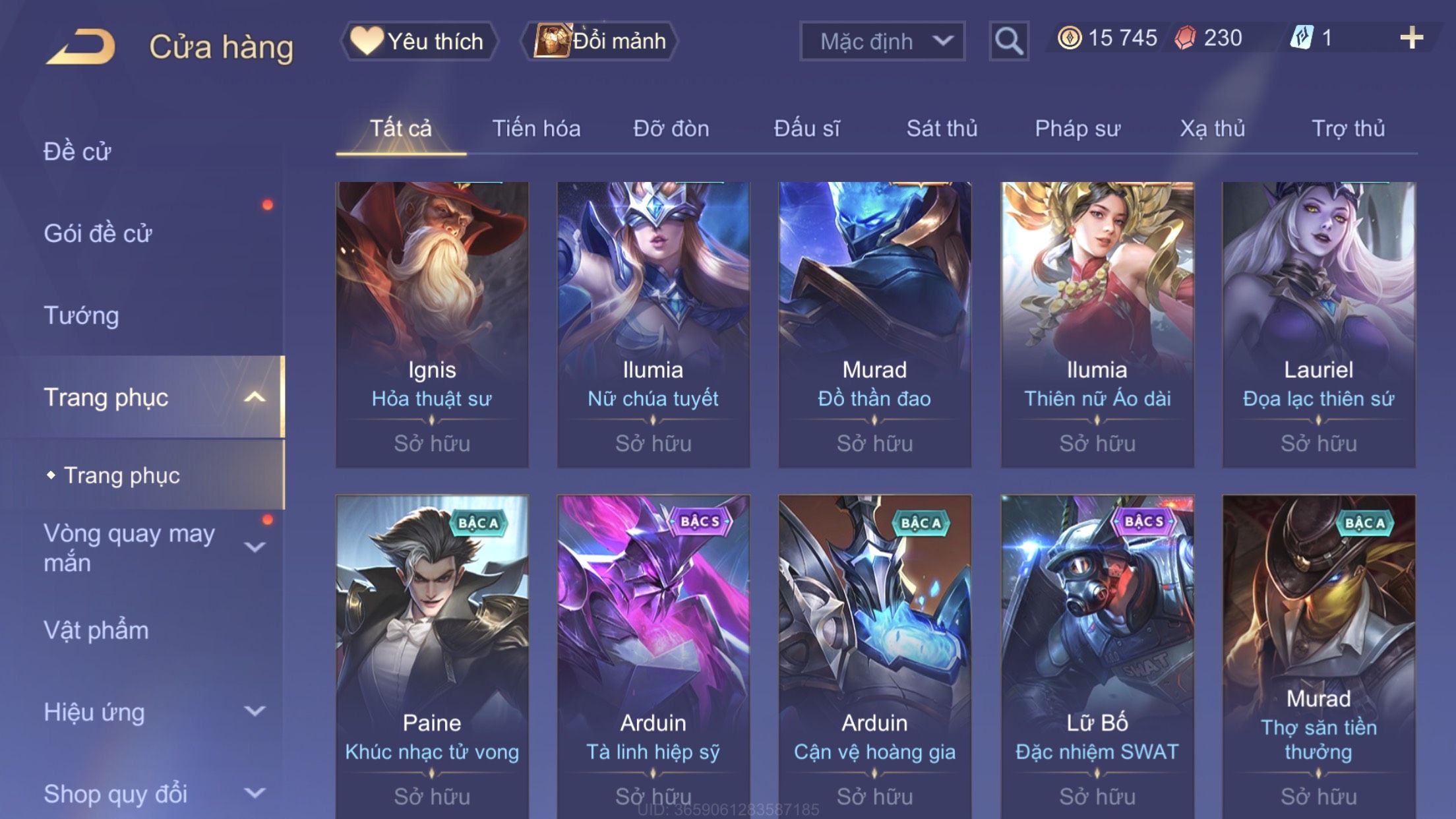Select Lữ Bố Đặc nhiệm SWAT skin

(1097, 657)
